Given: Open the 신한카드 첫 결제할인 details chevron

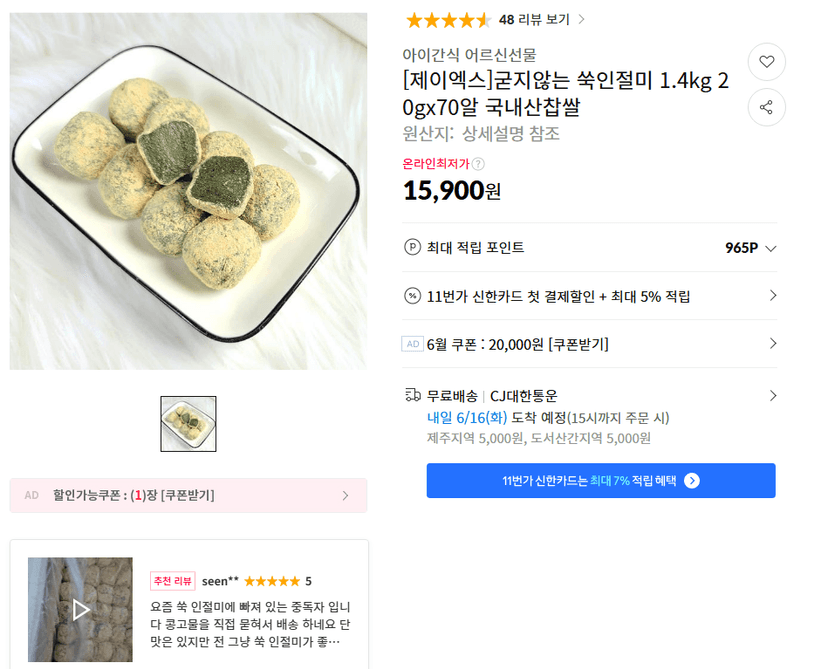Looking at the screenshot, I should [x=773, y=296].
